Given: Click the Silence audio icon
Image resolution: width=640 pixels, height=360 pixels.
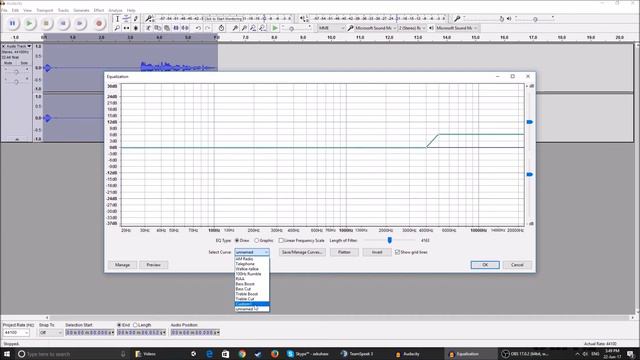Looking at the screenshot, I should pyautogui.click(x=185, y=28).
